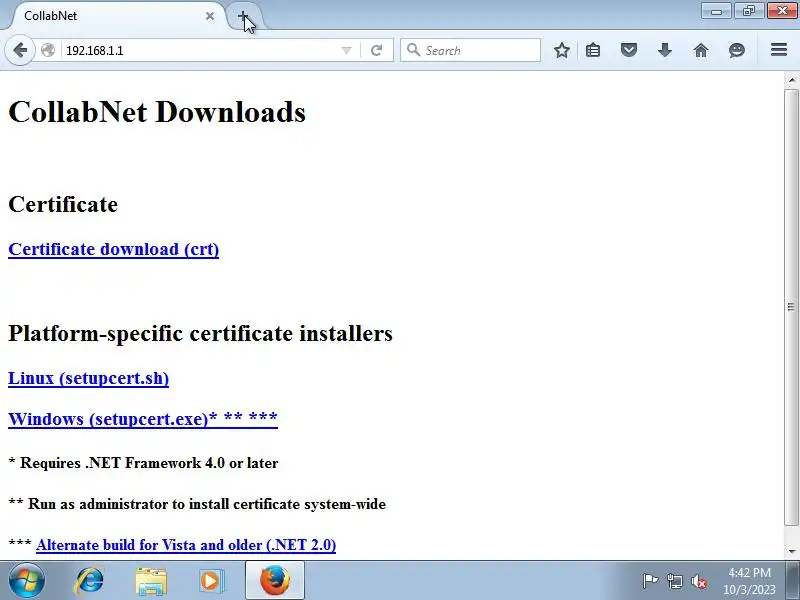Screen dimensions: 800x600
Task: Click the Run as administrator note
Action: click(x=197, y=504)
